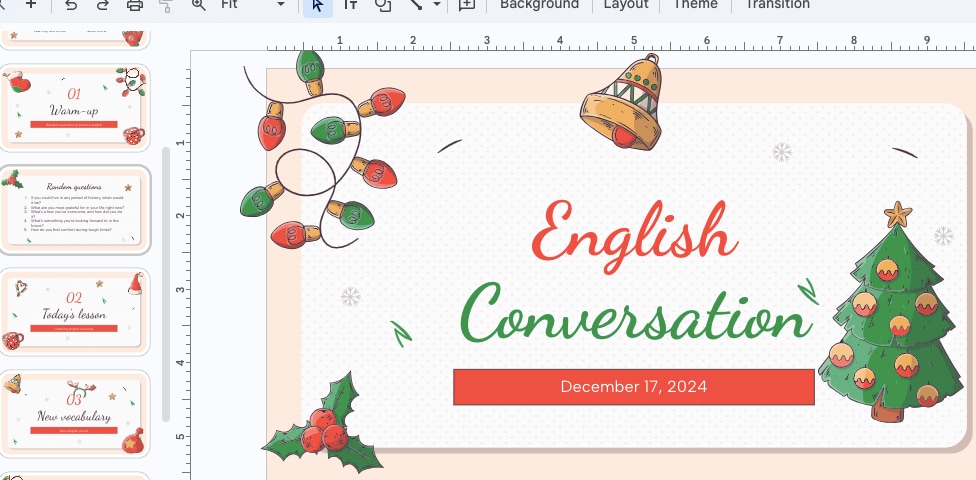Open the Layout menu
Screen dimensions: 976x480
point(626,4)
